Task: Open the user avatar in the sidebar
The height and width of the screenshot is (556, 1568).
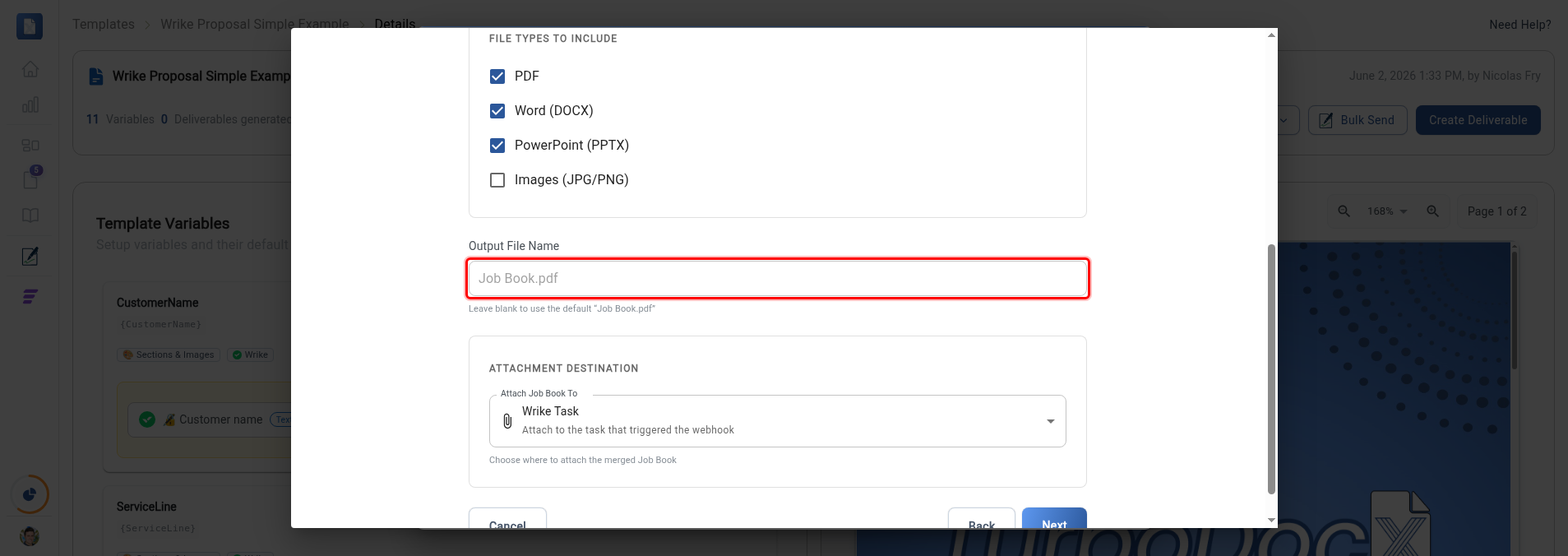Action: pos(30,536)
